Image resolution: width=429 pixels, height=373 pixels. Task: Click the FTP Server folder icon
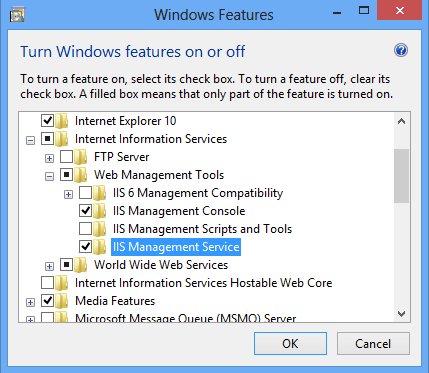[81, 157]
